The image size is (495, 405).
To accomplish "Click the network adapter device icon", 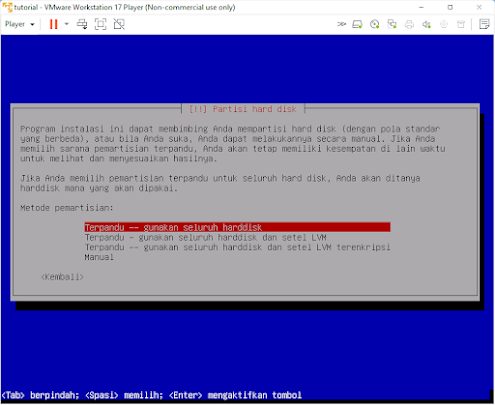I will (392, 24).
